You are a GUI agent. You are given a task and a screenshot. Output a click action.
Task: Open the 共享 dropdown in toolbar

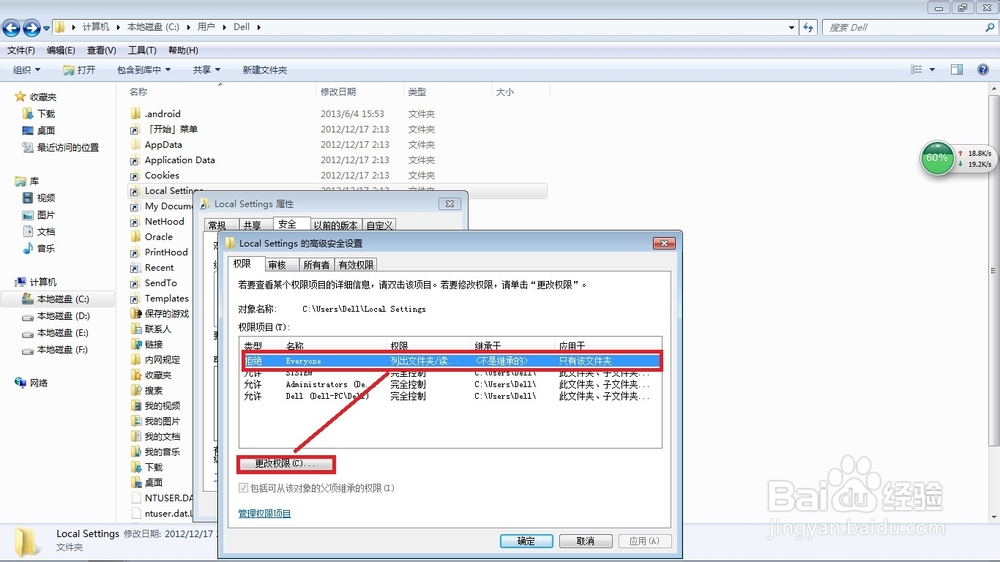pos(207,70)
